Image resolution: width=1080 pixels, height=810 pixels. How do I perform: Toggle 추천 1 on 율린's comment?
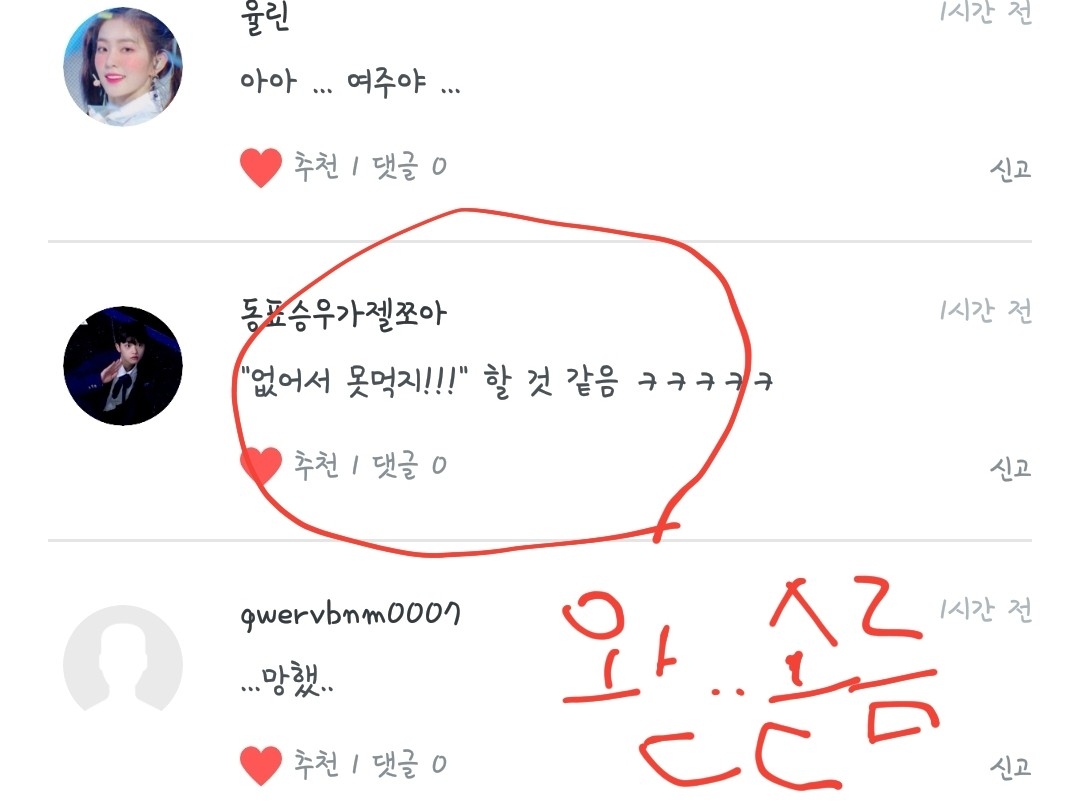[x=326, y=166]
